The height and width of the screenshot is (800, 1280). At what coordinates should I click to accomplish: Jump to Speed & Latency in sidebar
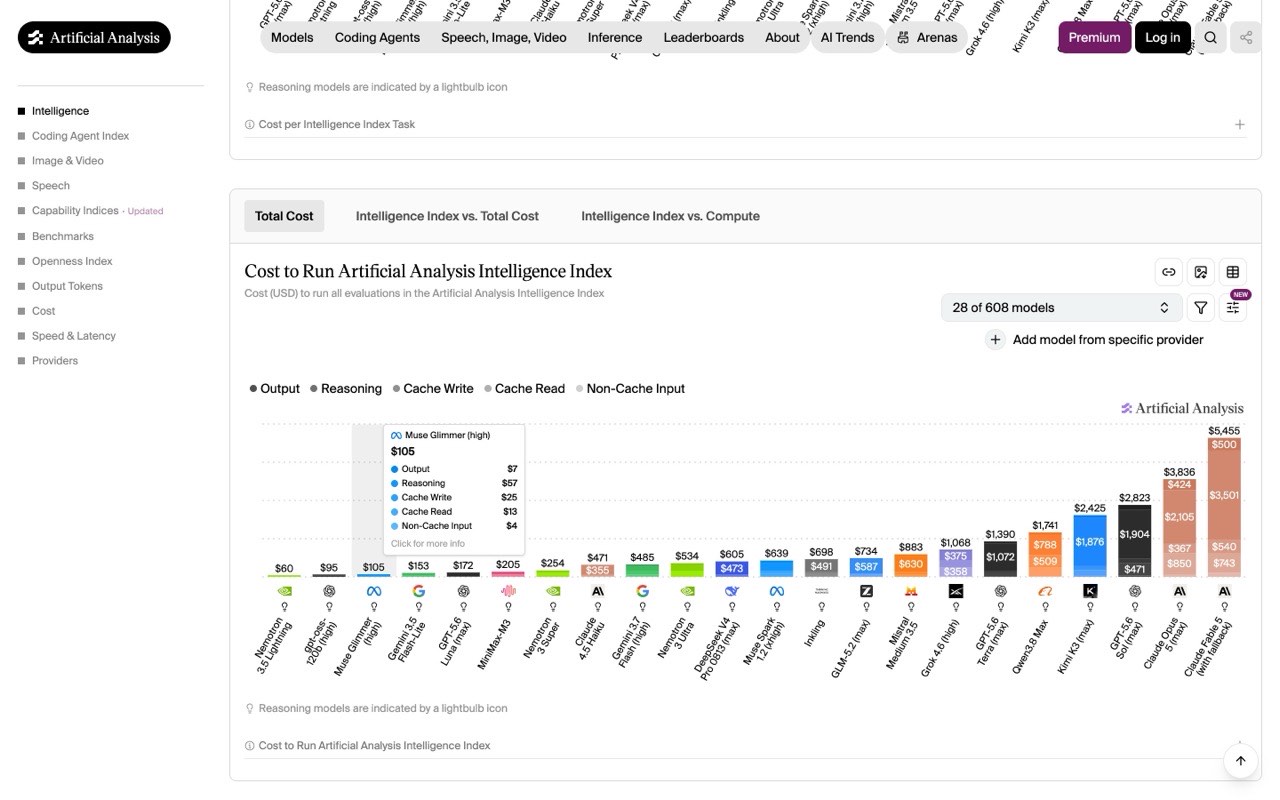pos(73,336)
